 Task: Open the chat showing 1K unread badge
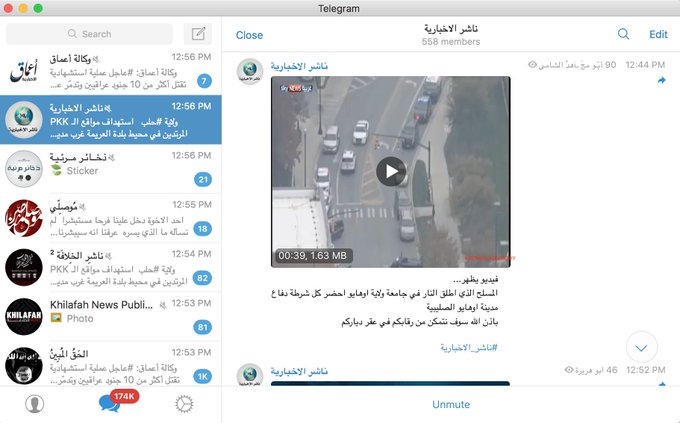[111, 364]
